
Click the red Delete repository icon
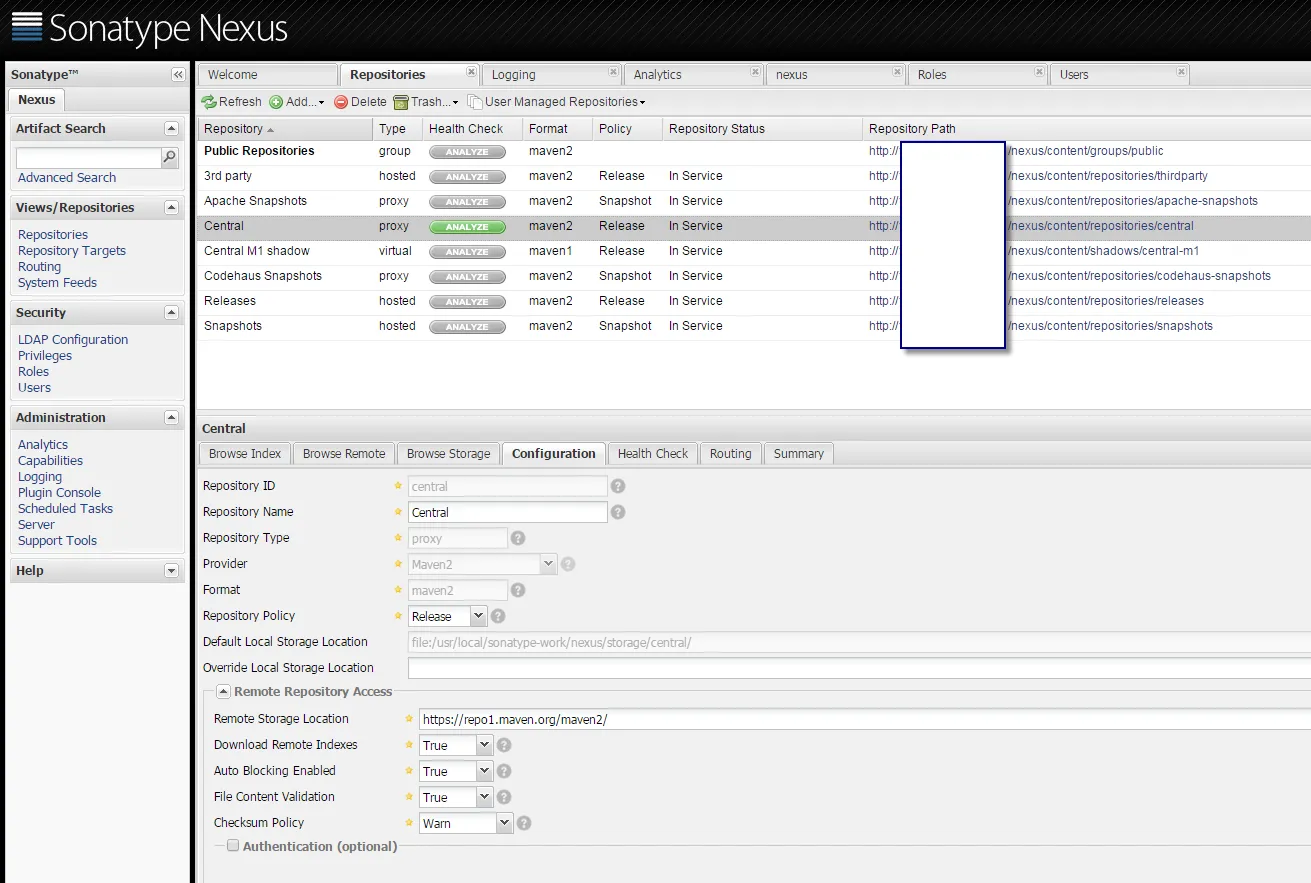pos(341,102)
